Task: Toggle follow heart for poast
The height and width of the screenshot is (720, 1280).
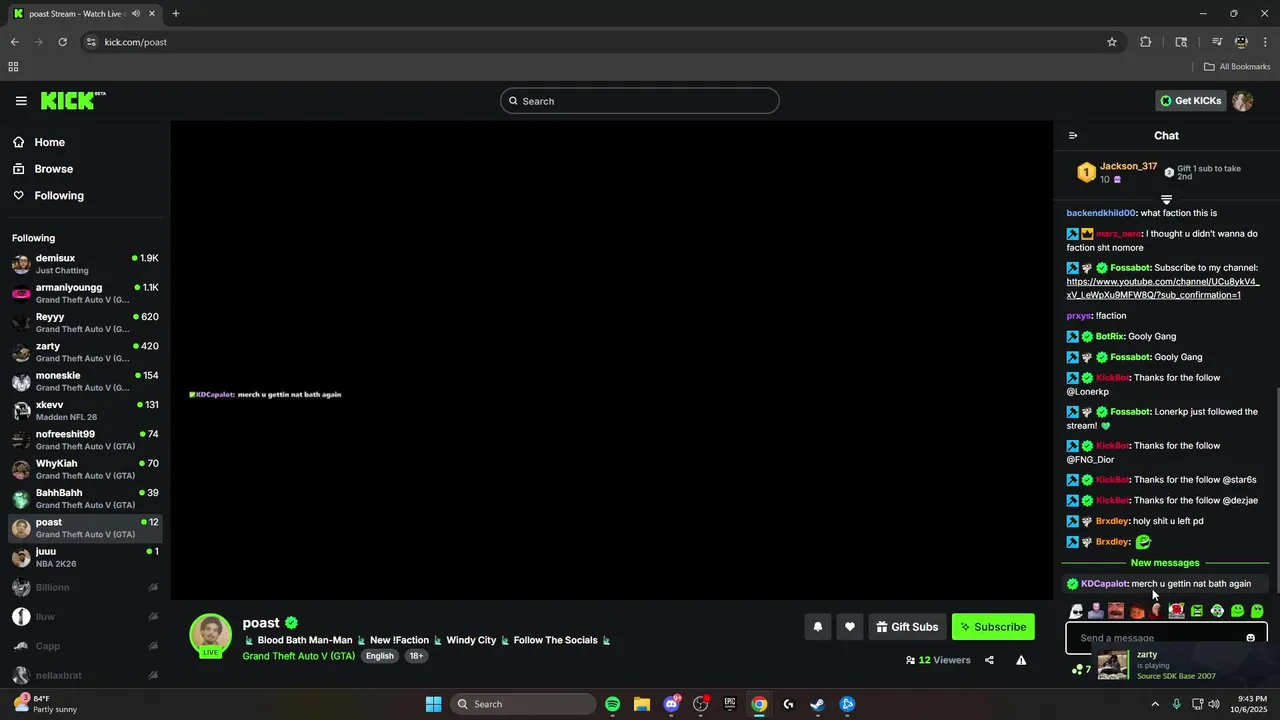Action: tap(850, 627)
